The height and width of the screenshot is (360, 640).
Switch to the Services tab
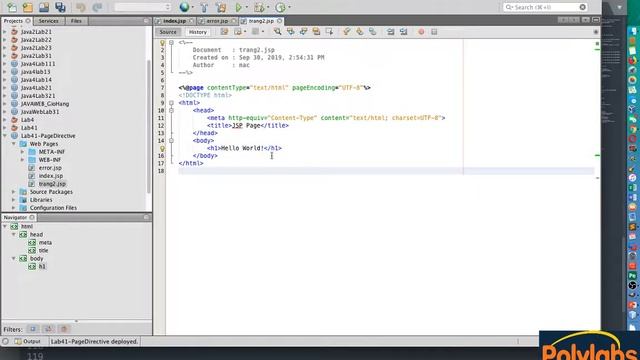[49, 21]
